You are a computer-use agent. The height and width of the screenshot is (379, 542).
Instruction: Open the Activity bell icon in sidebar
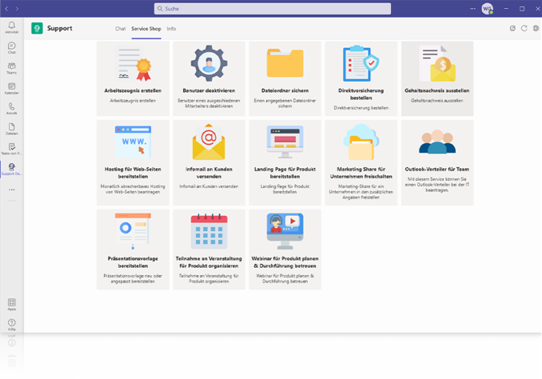pyautogui.click(x=11, y=27)
